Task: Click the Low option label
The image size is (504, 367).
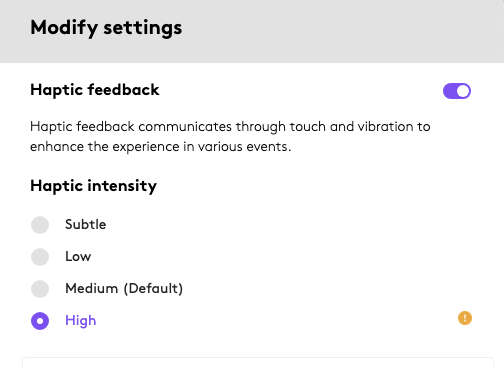Action: (78, 256)
